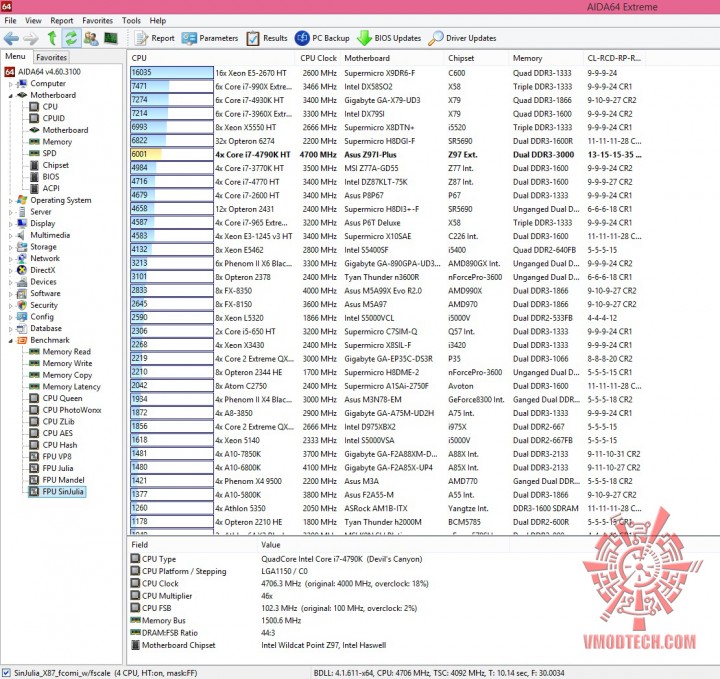Click the users icon in toolbar
This screenshot has height=679, width=720.
tap(91, 38)
